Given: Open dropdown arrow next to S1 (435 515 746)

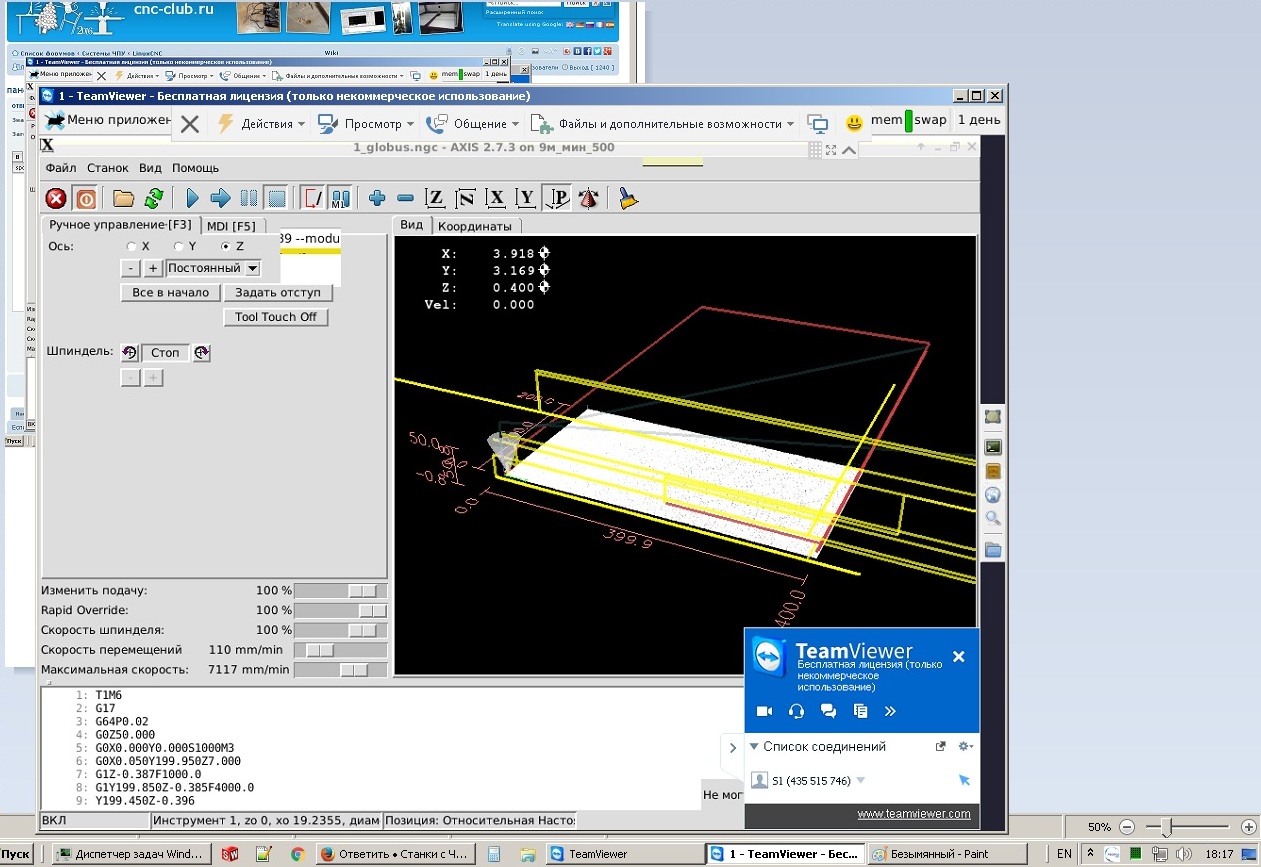Looking at the screenshot, I should 861,781.
